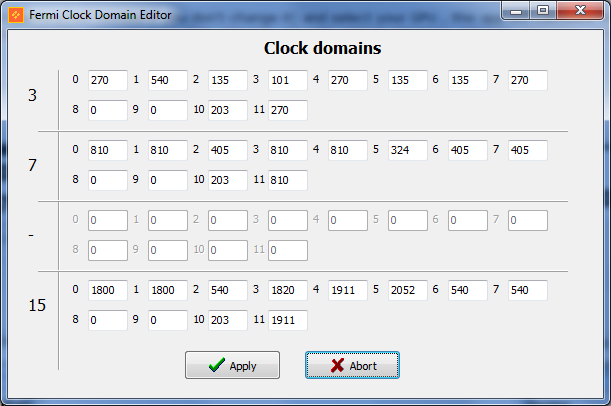The height and width of the screenshot is (406, 611).
Task: Select domain 9 field in group 7
Action: coord(168,180)
